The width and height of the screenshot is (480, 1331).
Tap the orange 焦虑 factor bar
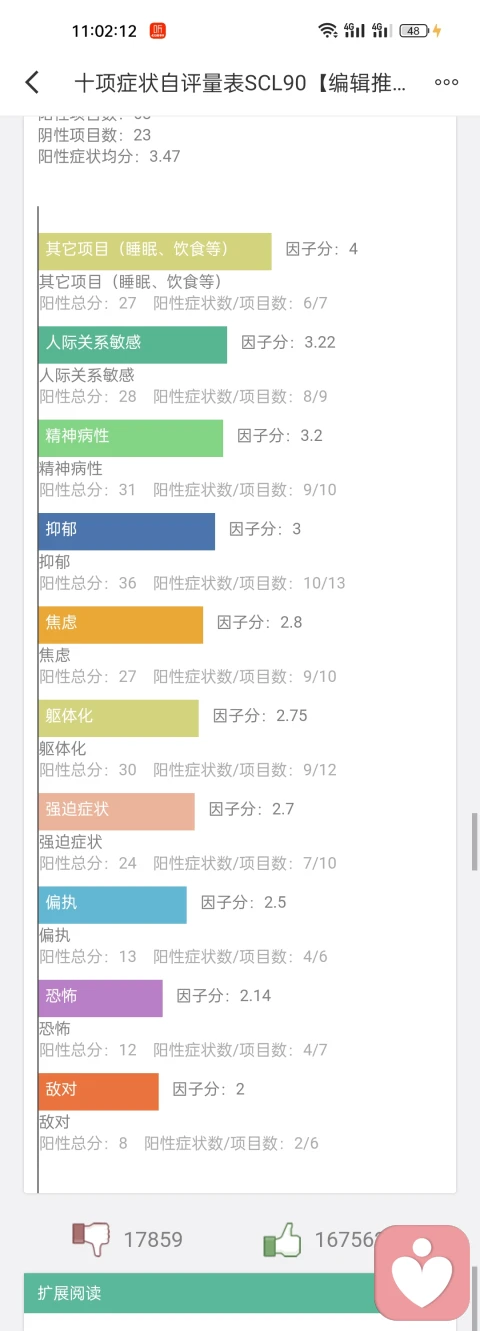pos(121,625)
